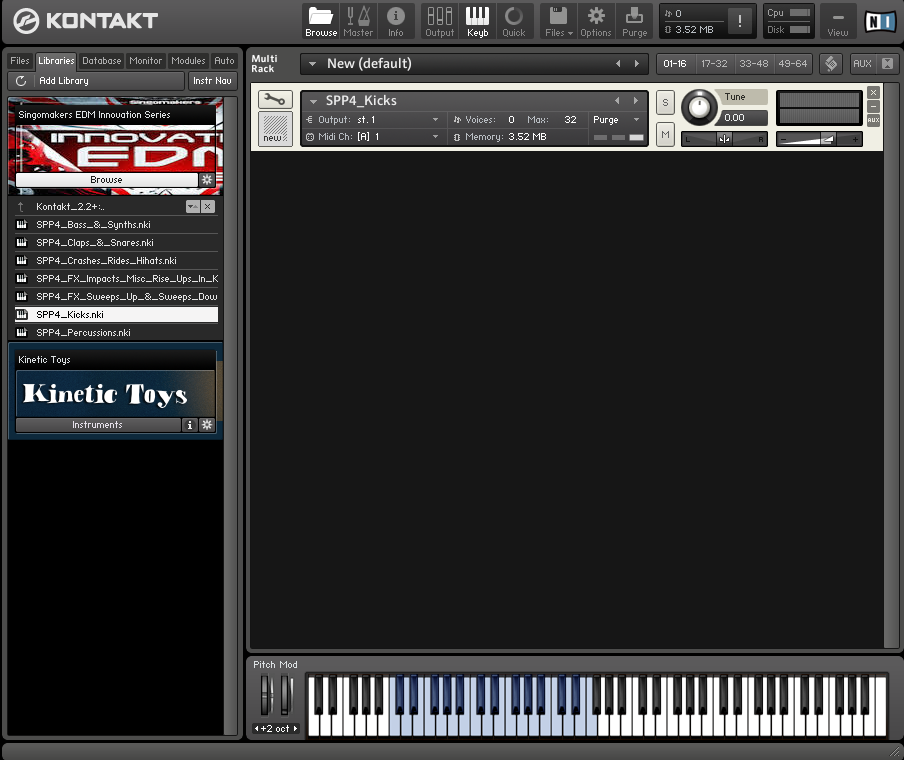This screenshot has height=760, width=904.
Task: Open the Master editor panel
Action: [358, 22]
